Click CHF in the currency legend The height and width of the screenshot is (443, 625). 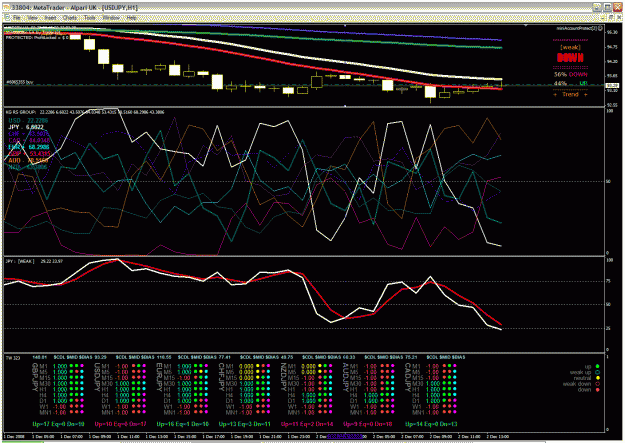(x=29, y=134)
